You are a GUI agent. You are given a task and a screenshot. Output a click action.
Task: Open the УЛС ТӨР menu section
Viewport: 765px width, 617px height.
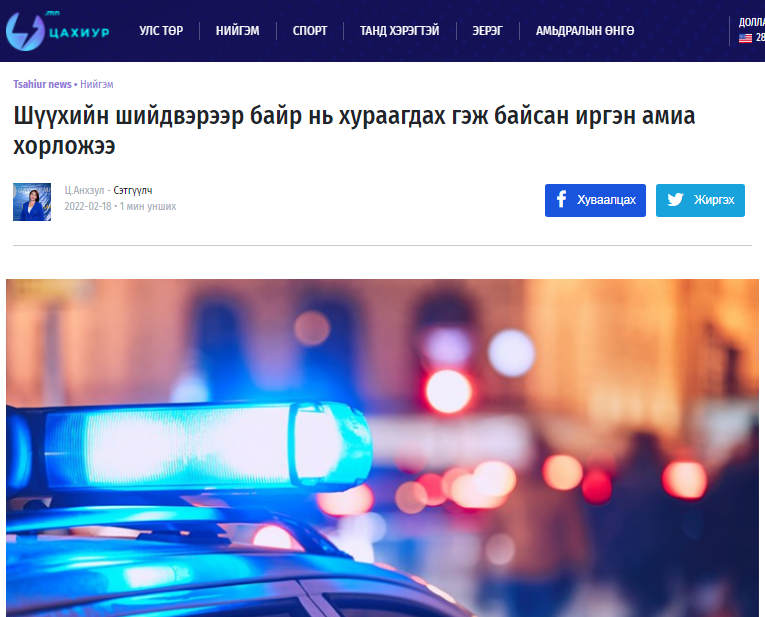coord(161,31)
